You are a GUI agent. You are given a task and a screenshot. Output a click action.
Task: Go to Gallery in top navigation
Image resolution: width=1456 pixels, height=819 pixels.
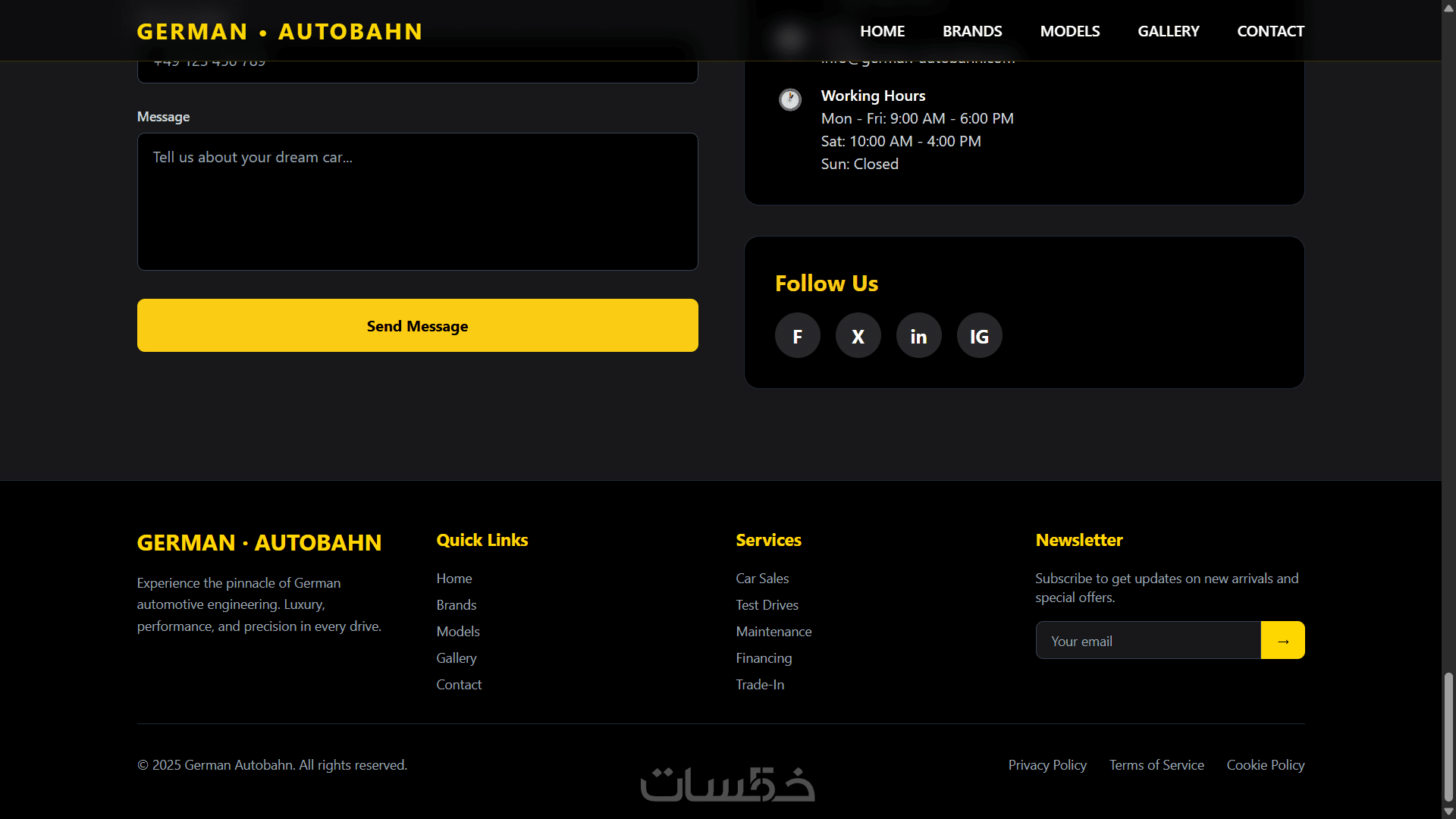pyautogui.click(x=1168, y=31)
